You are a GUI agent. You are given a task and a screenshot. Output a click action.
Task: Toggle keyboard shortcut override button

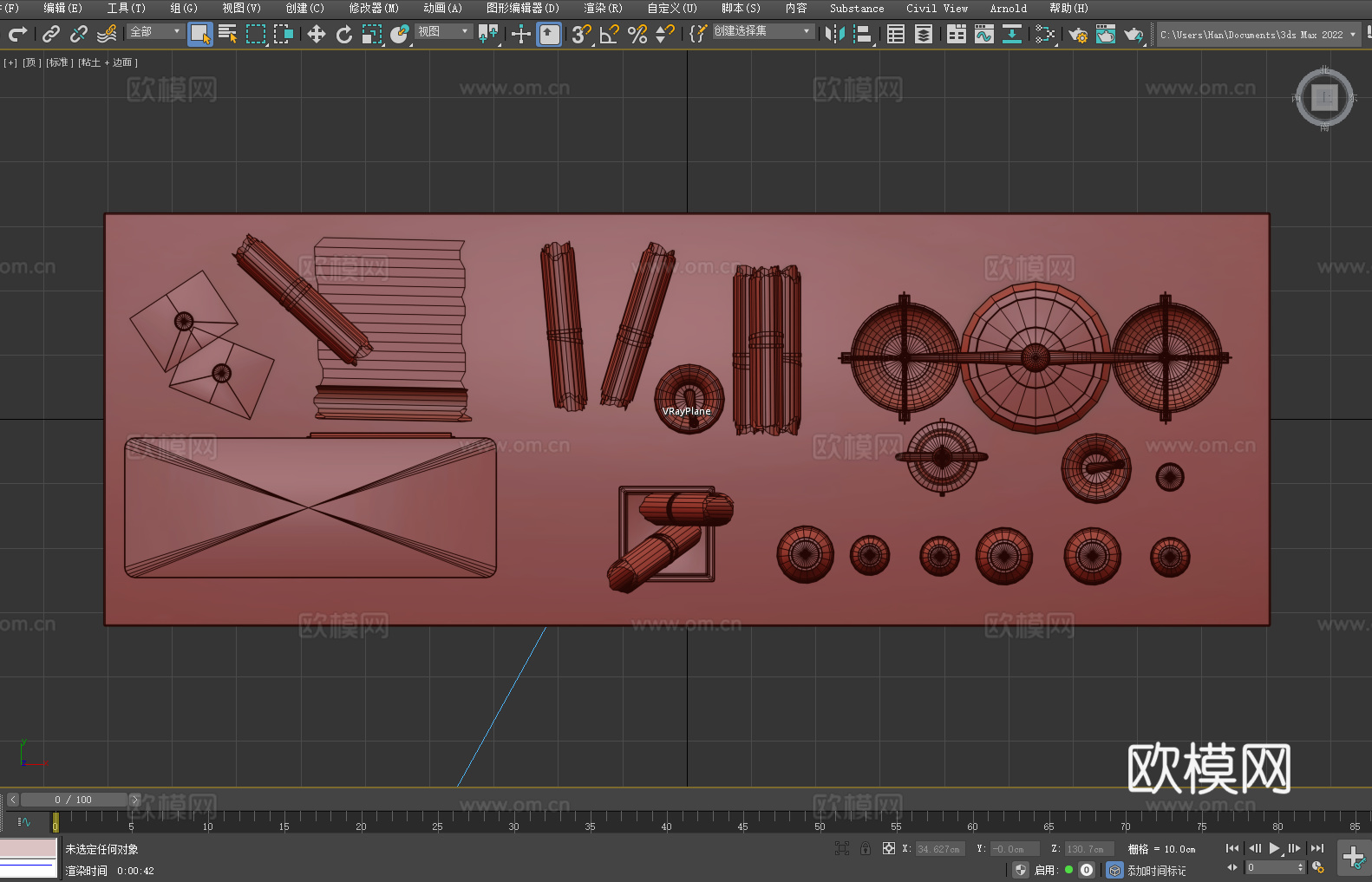549,34
